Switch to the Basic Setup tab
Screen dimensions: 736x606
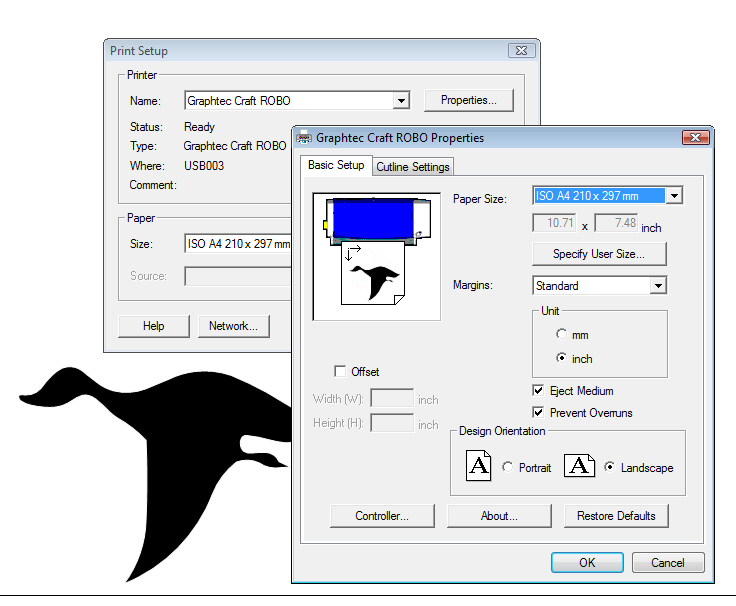336,165
